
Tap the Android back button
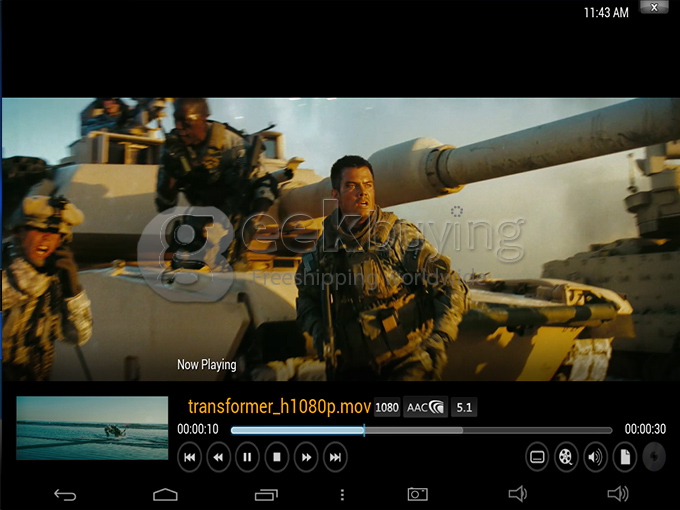pos(65,494)
